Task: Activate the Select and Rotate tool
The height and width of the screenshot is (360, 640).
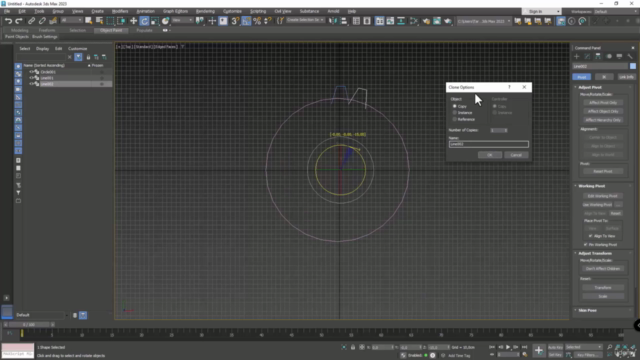Action: coord(144,21)
